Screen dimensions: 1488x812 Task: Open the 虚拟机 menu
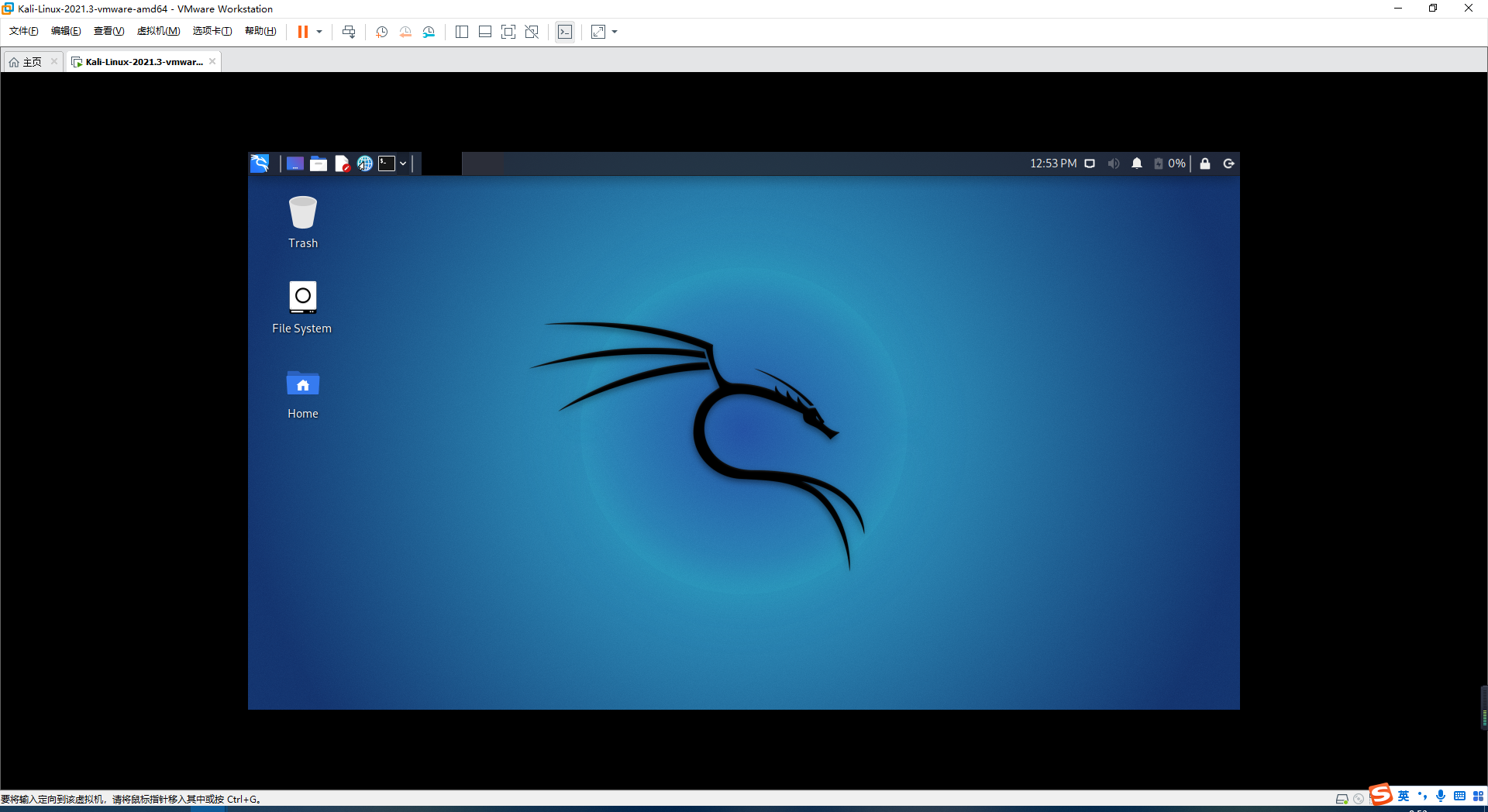[158, 31]
